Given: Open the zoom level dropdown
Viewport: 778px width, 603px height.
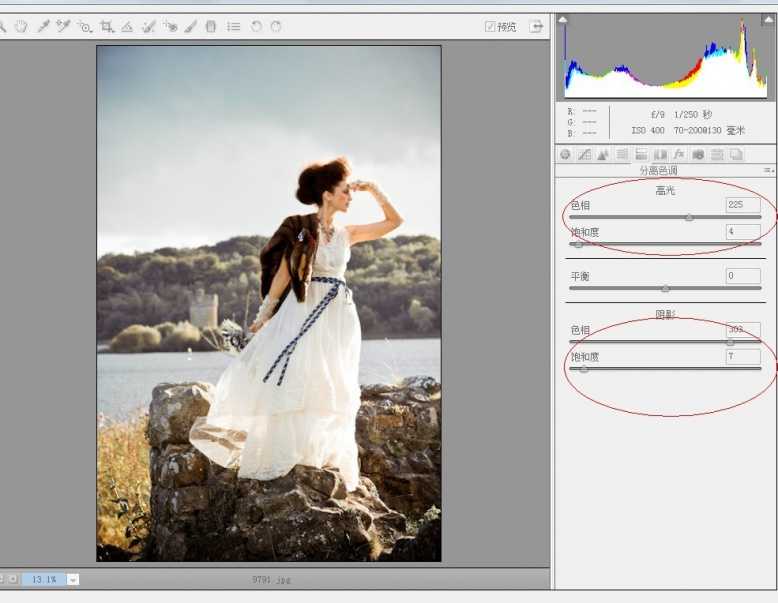Looking at the screenshot, I should [73, 580].
